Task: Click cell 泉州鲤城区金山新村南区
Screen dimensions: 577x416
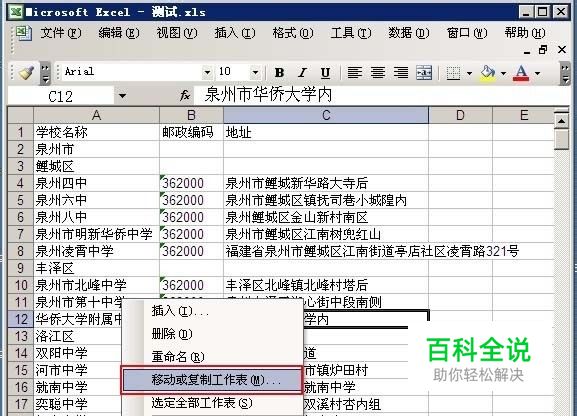Action: (x=326, y=217)
